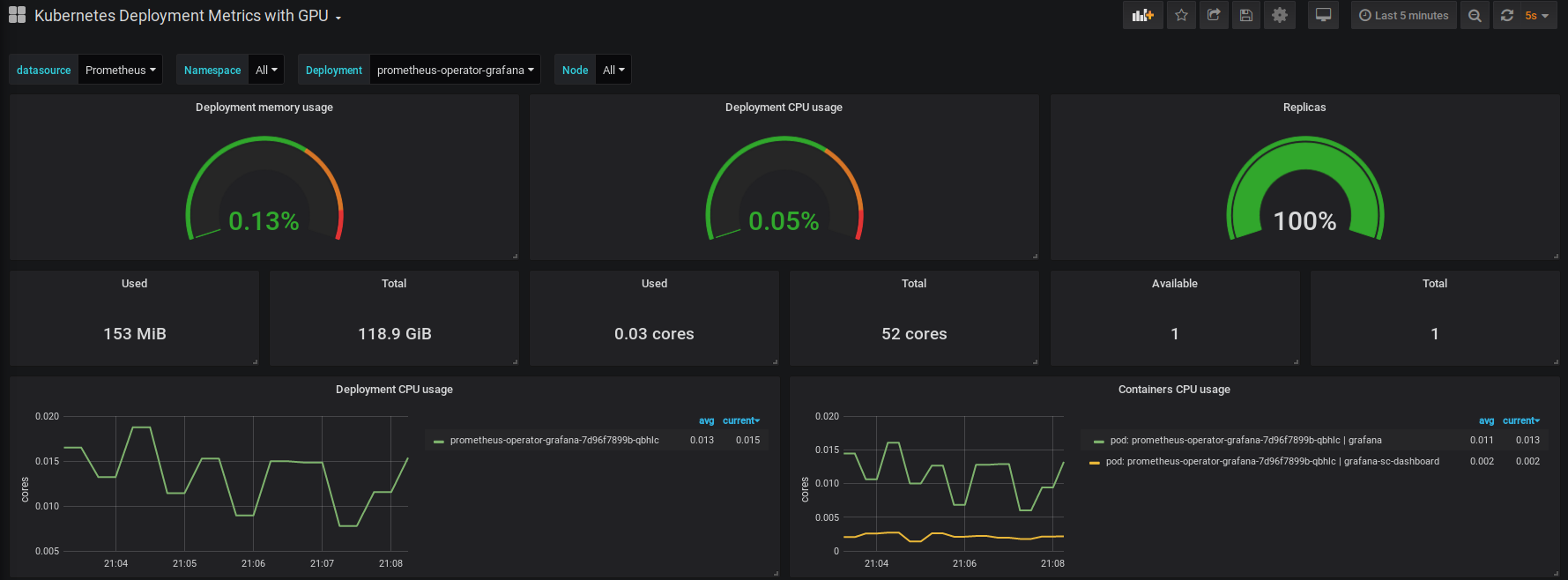Expand the Node All dropdown
This screenshot has width=1568, height=580.
[613, 70]
